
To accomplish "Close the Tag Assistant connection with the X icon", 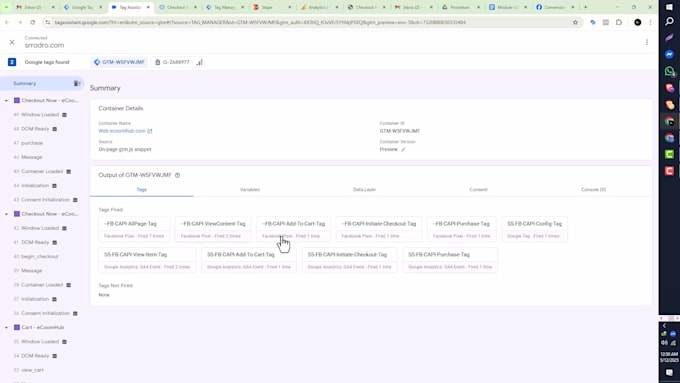I will (x=12, y=42).
